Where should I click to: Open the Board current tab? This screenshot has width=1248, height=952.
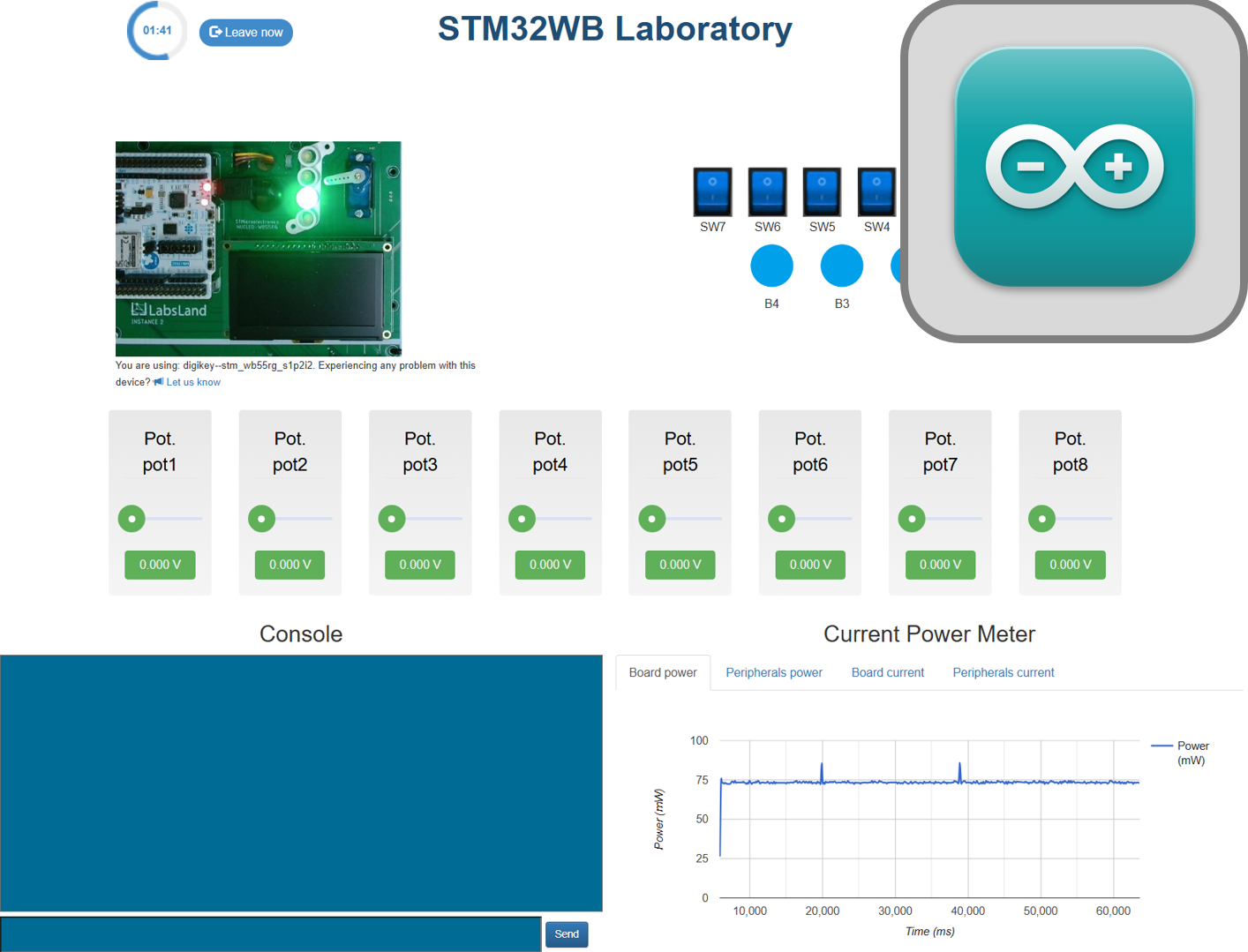(887, 672)
